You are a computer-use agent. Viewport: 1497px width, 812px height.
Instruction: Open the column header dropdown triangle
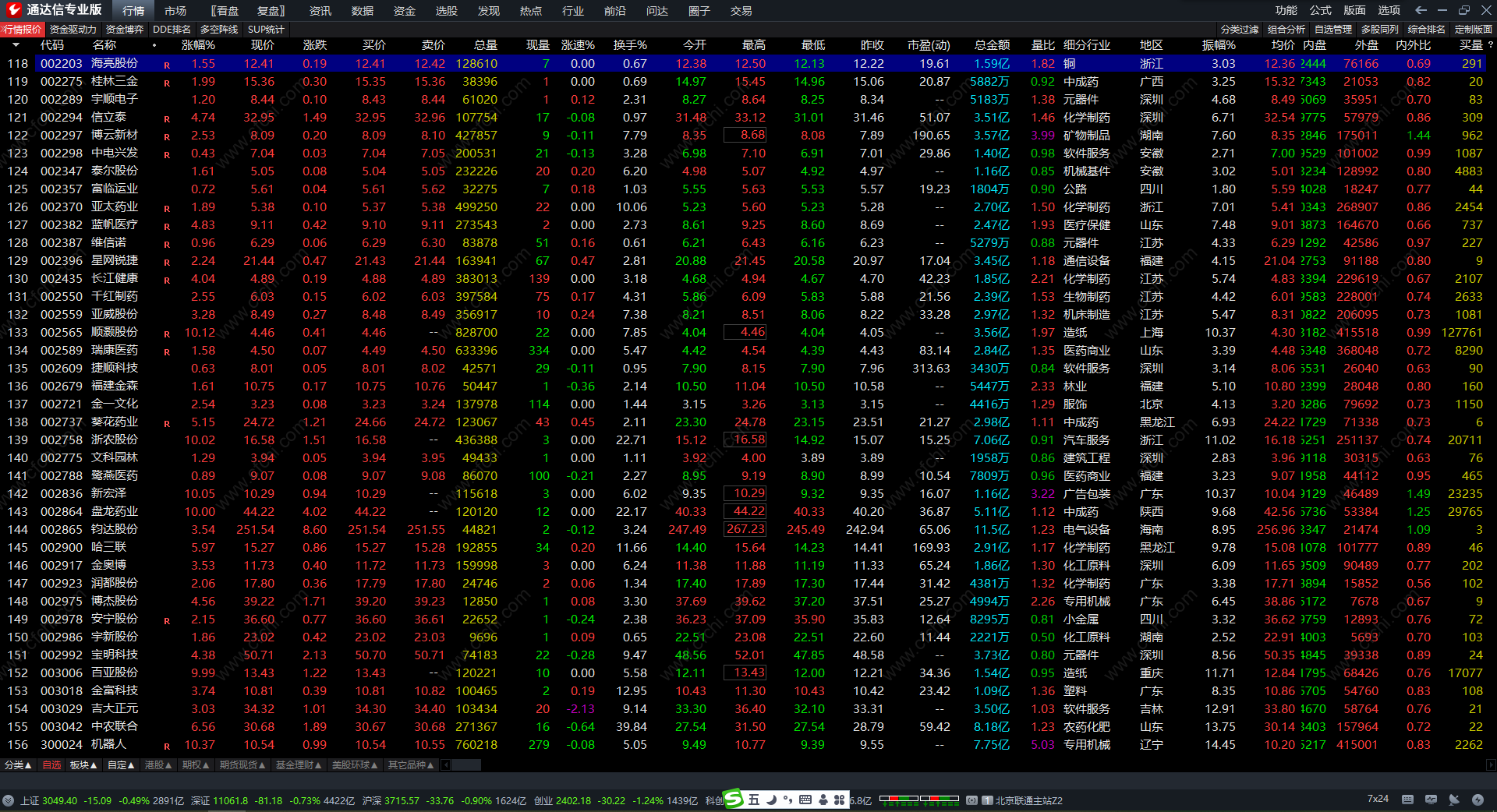[x=16, y=45]
